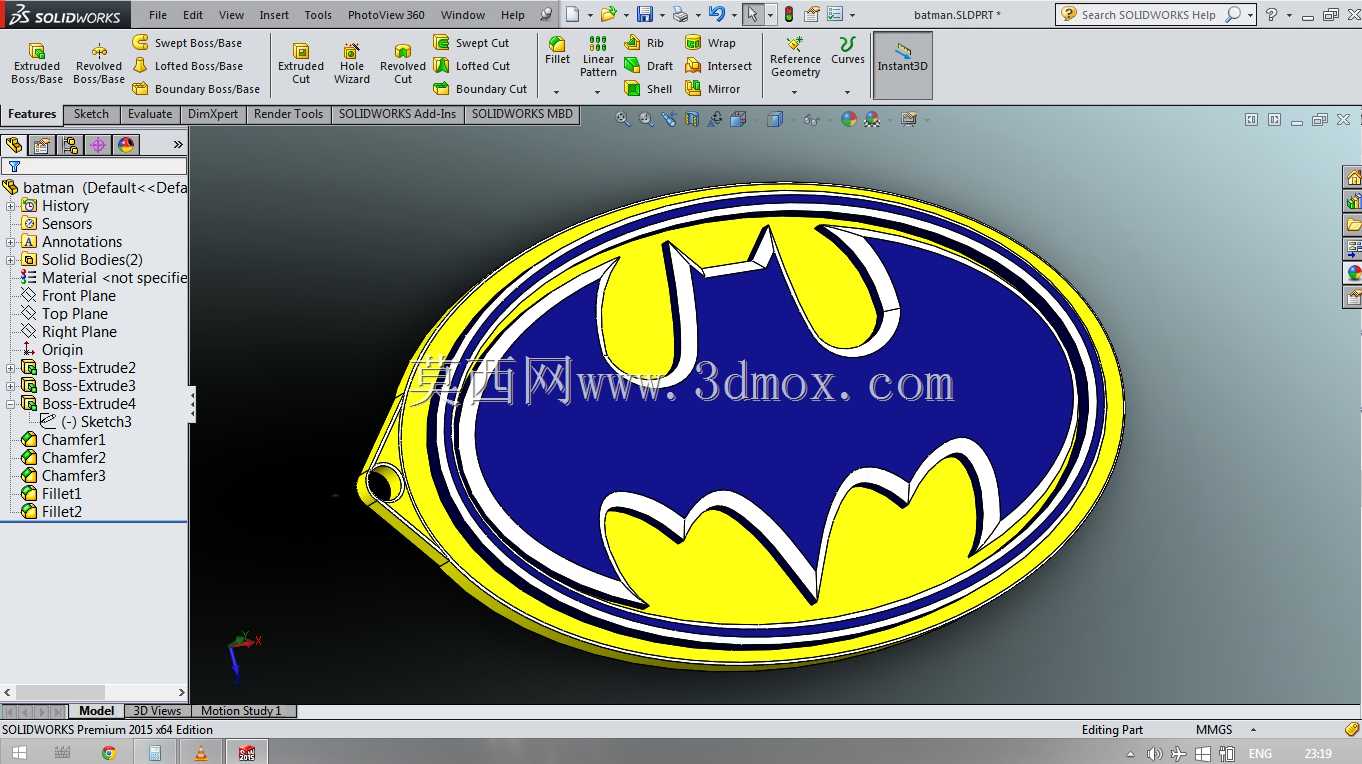
Task: Expand the Fillet dropdown arrow
Action: [557, 92]
